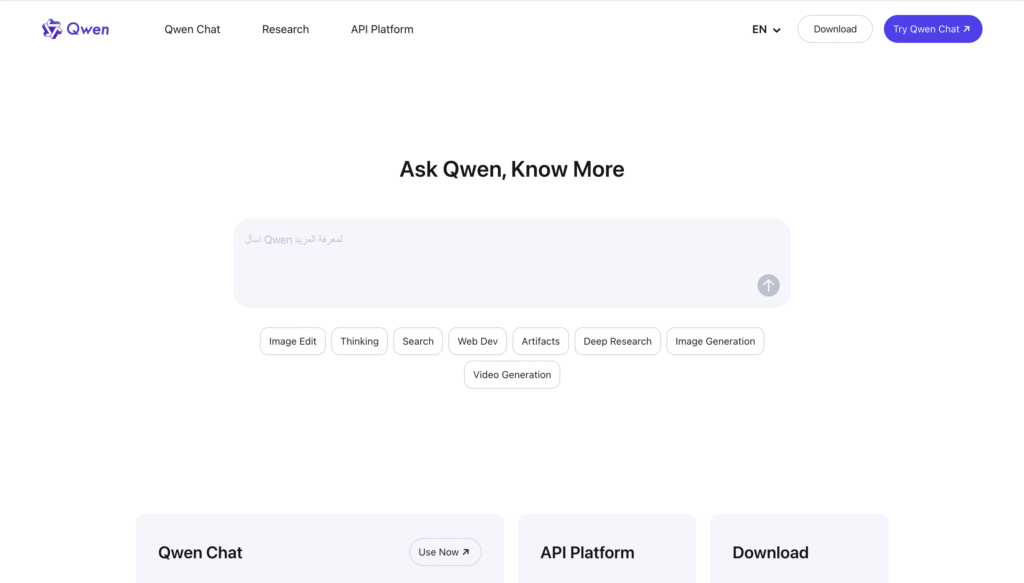Toggle the Search chip
Screen dimensions: 1024x583
tap(418, 341)
